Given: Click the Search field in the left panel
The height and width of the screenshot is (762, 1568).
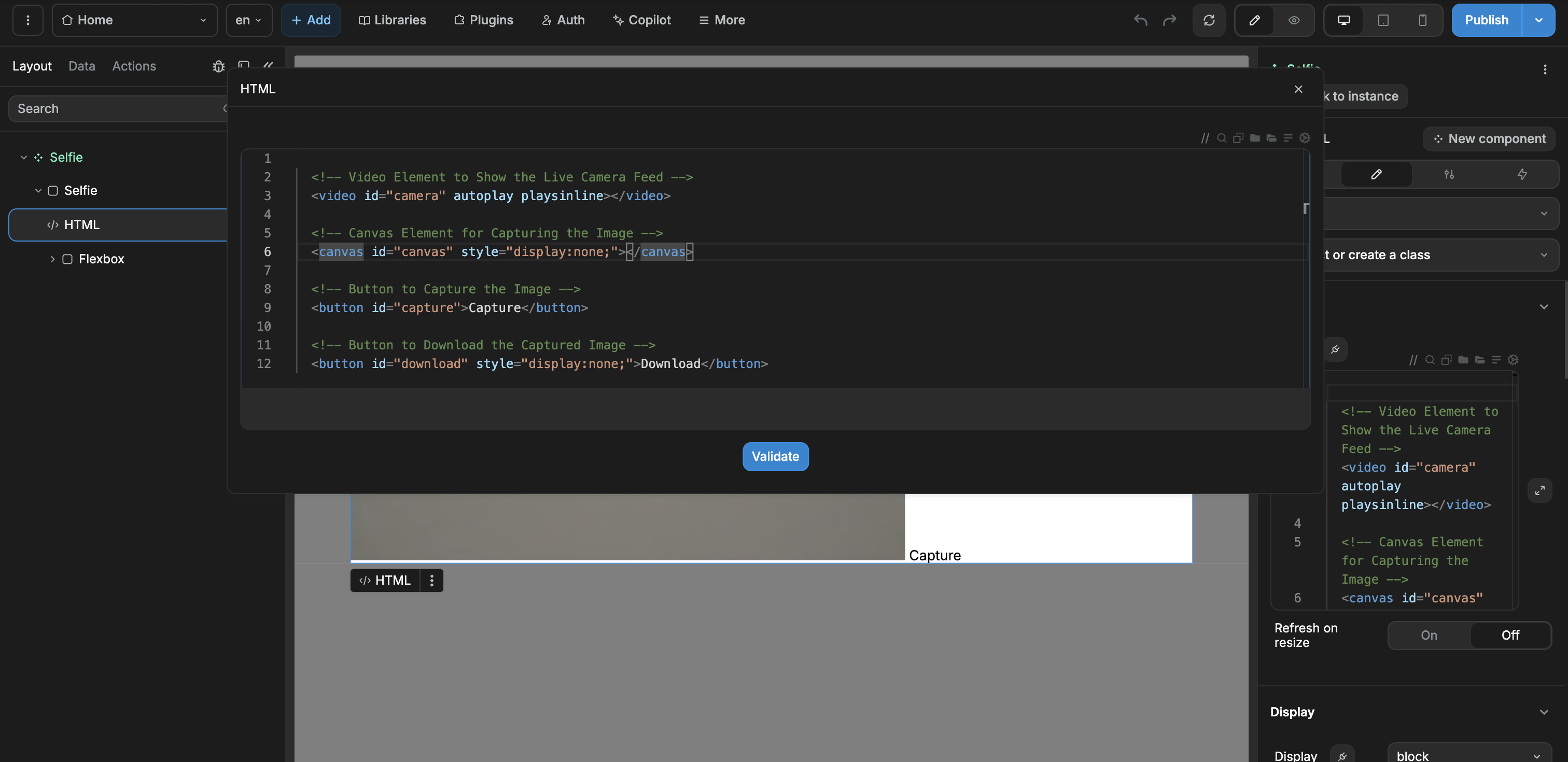Looking at the screenshot, I should tap(109, 108).
